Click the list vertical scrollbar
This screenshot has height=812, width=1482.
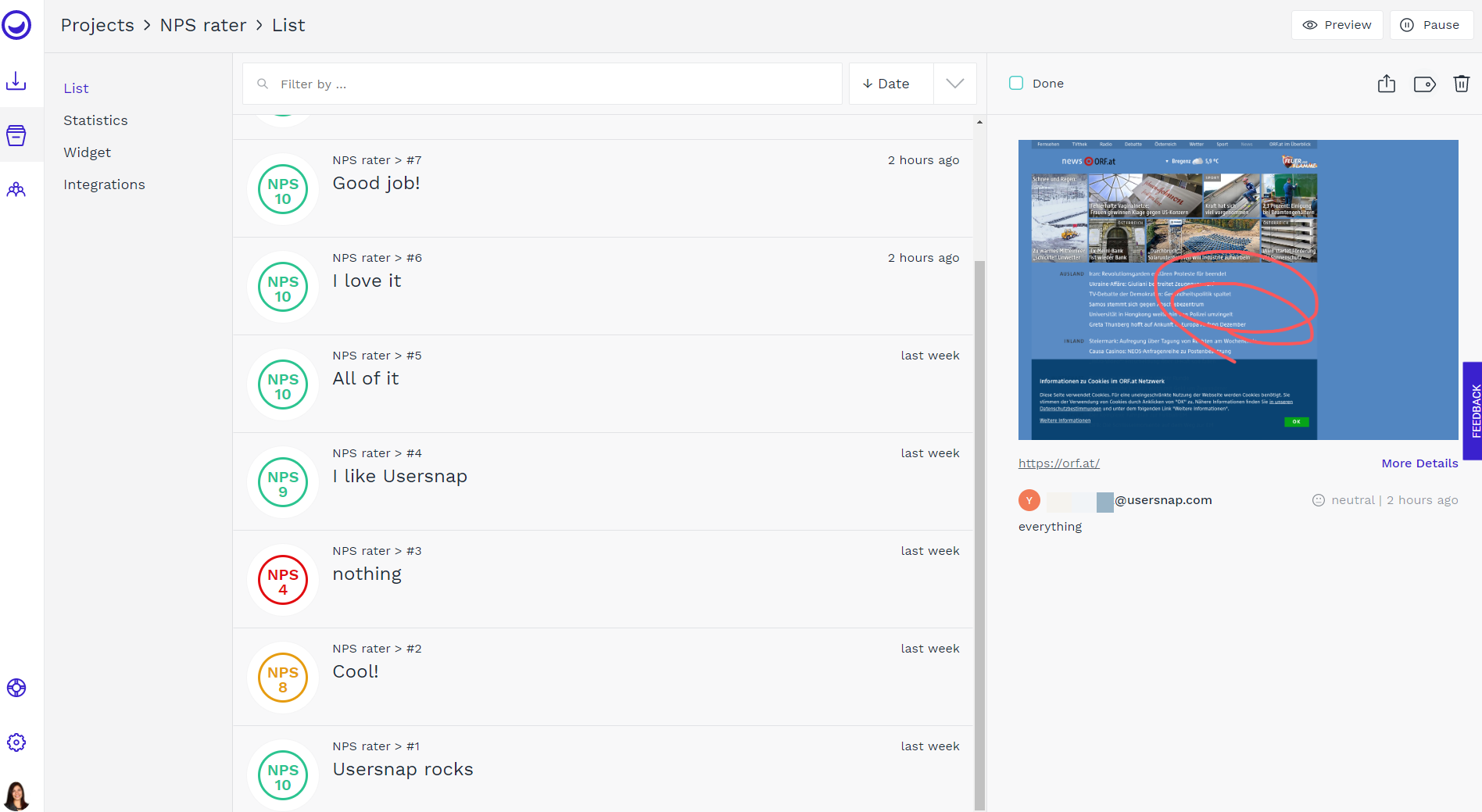979,535
